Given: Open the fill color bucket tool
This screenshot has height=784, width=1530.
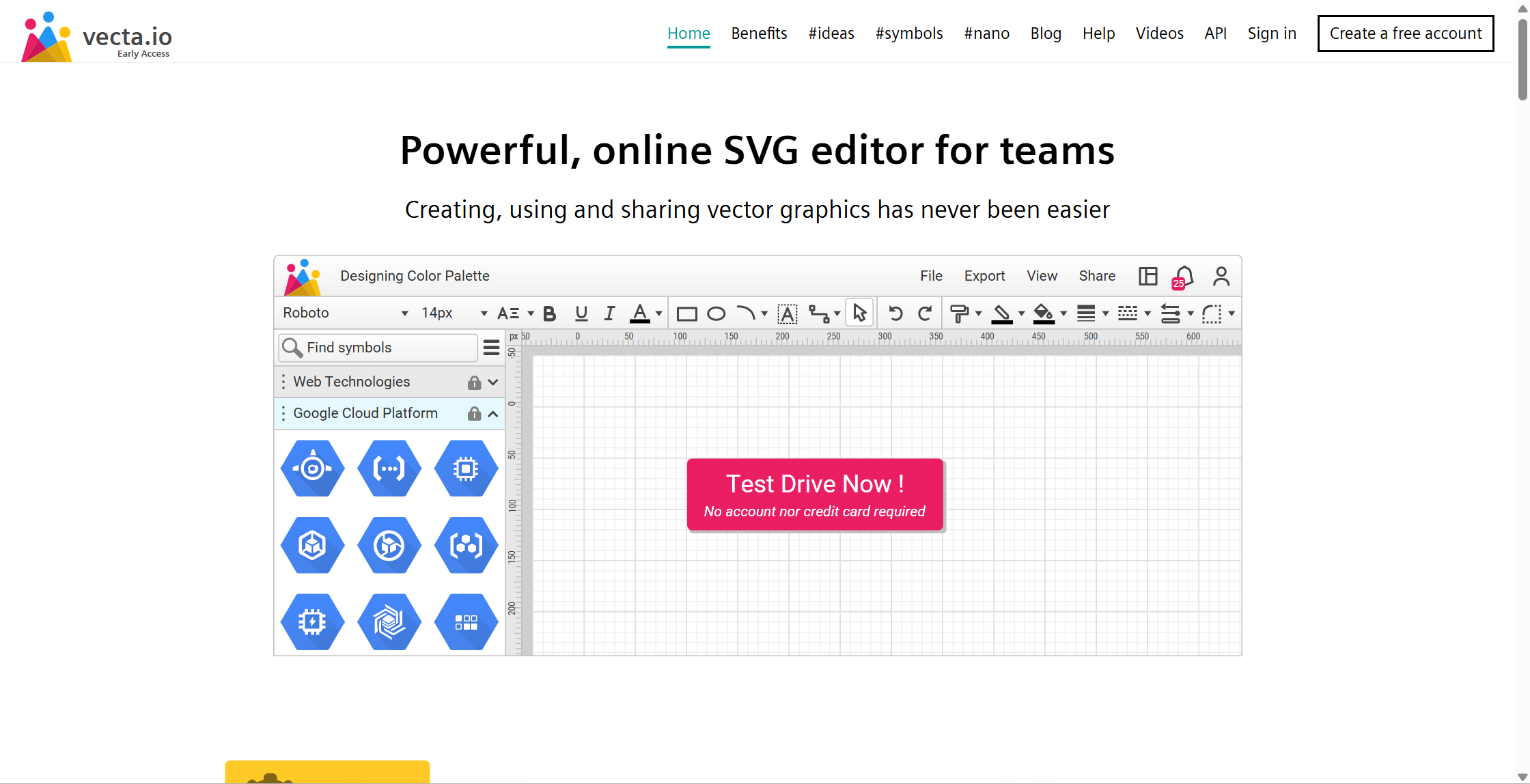Looking at the screenshot, I should pos(1043,313).
